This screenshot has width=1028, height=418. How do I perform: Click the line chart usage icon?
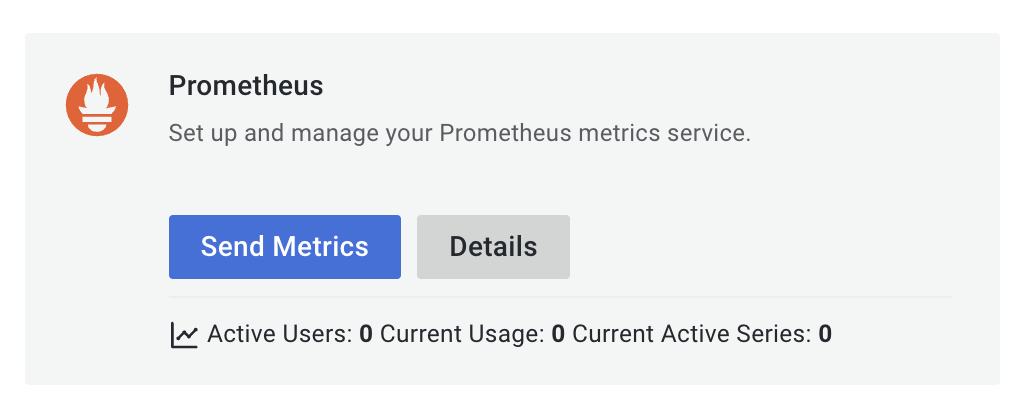tap(184, 335)
